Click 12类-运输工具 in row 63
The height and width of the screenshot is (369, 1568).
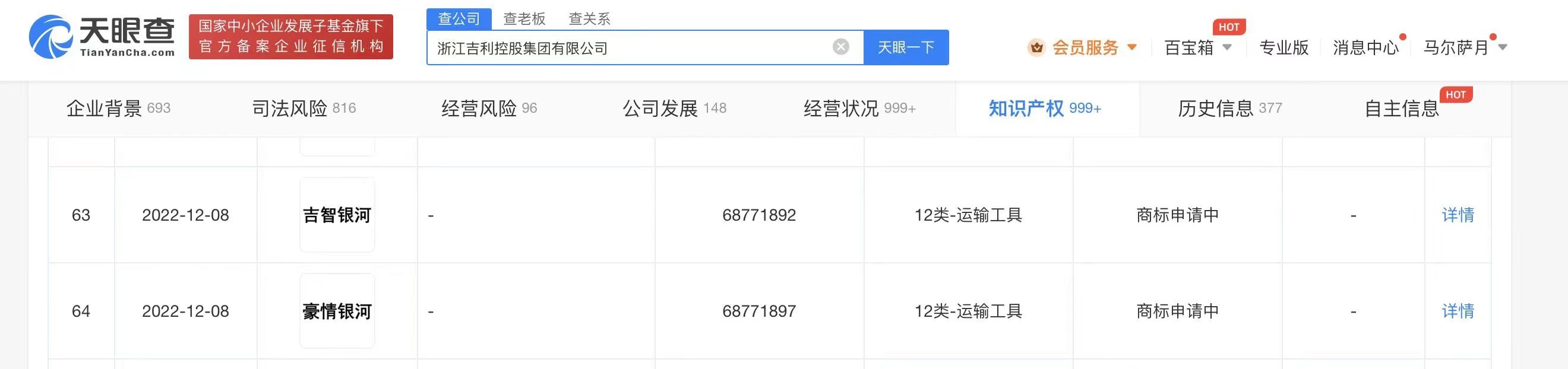968,215
